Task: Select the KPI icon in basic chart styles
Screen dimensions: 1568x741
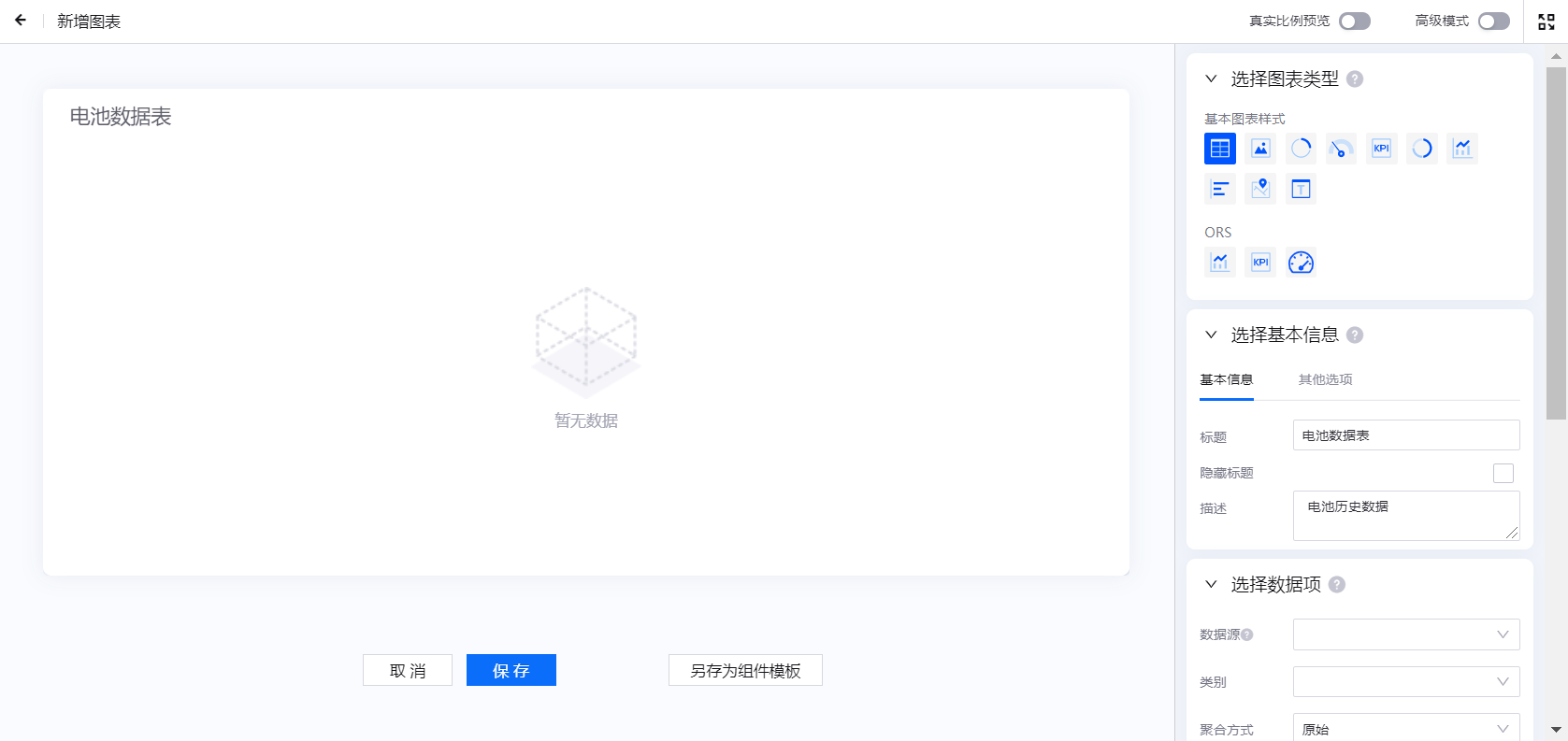Action: tap(1381, 149)
